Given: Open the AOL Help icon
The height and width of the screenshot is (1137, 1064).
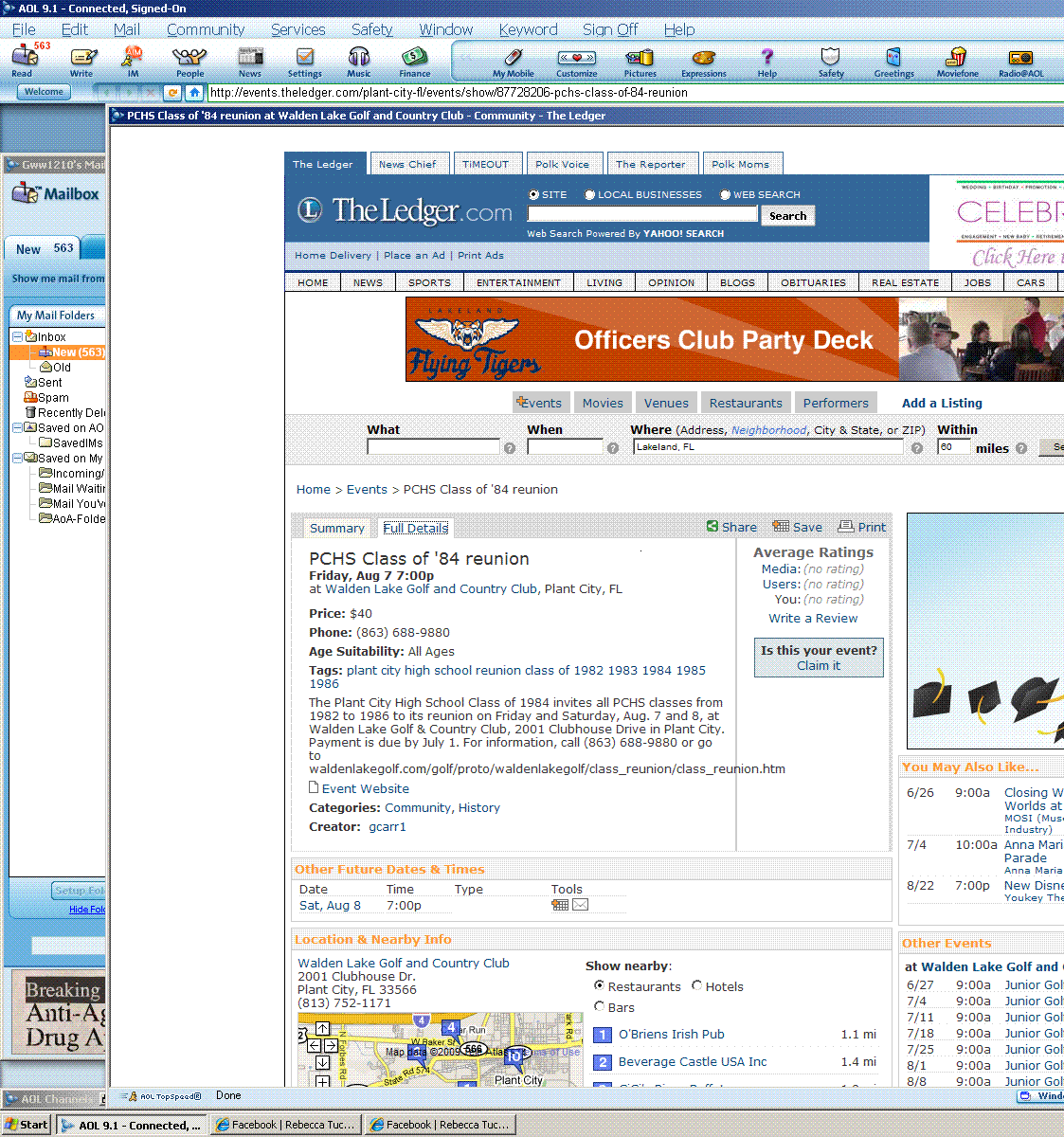Looking at the screenshot, I should (767, 63).
